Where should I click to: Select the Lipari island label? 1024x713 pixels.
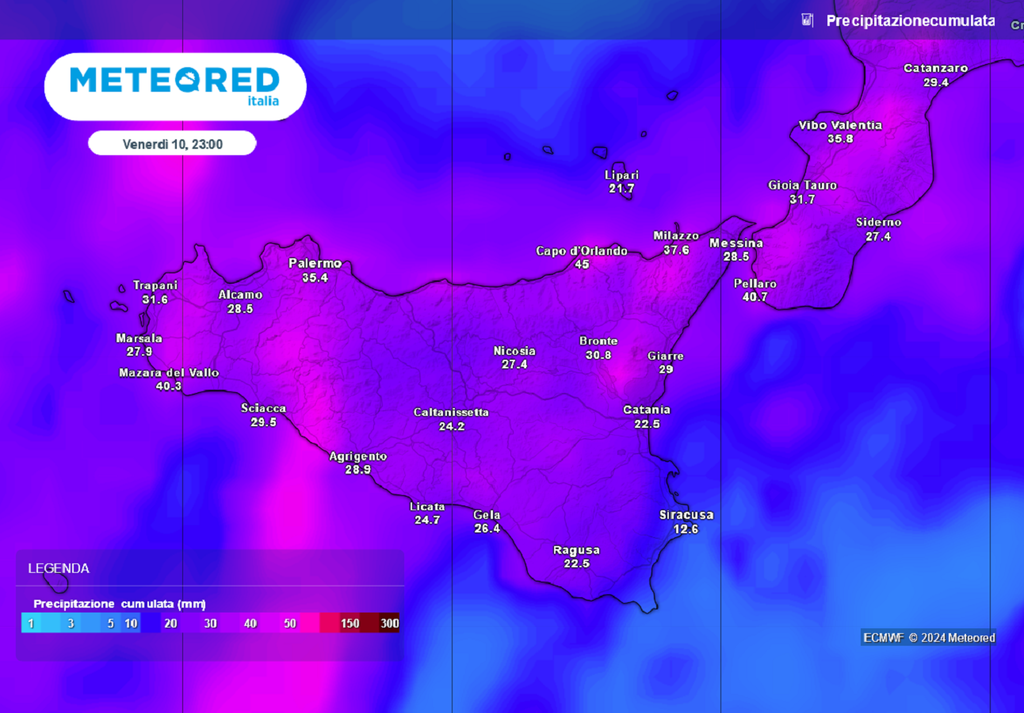(x=621, y=175)
